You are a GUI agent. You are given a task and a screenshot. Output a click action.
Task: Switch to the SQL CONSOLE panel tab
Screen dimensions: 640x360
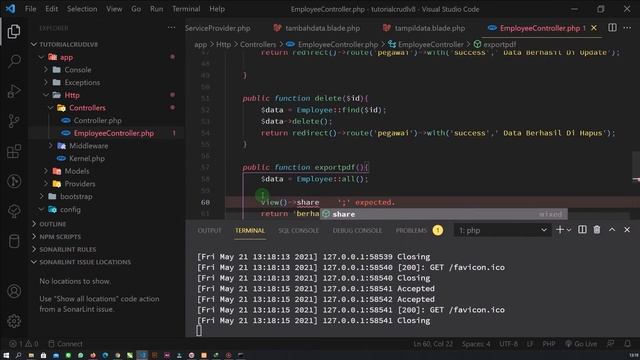point(298,231)
